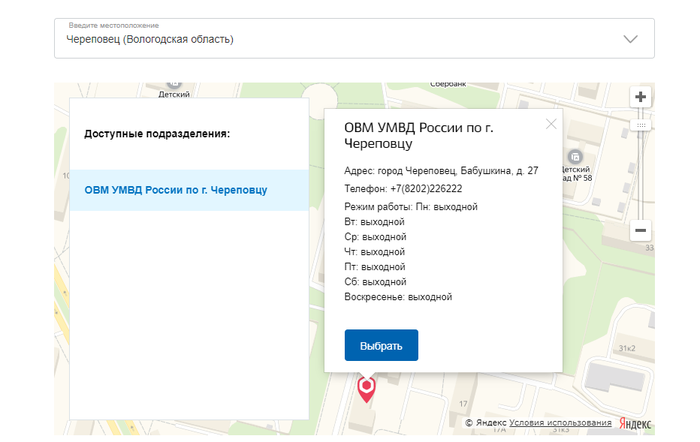700x442 pixels.
Task: Zoom in the map with plus button
Action: coord(641,97)
